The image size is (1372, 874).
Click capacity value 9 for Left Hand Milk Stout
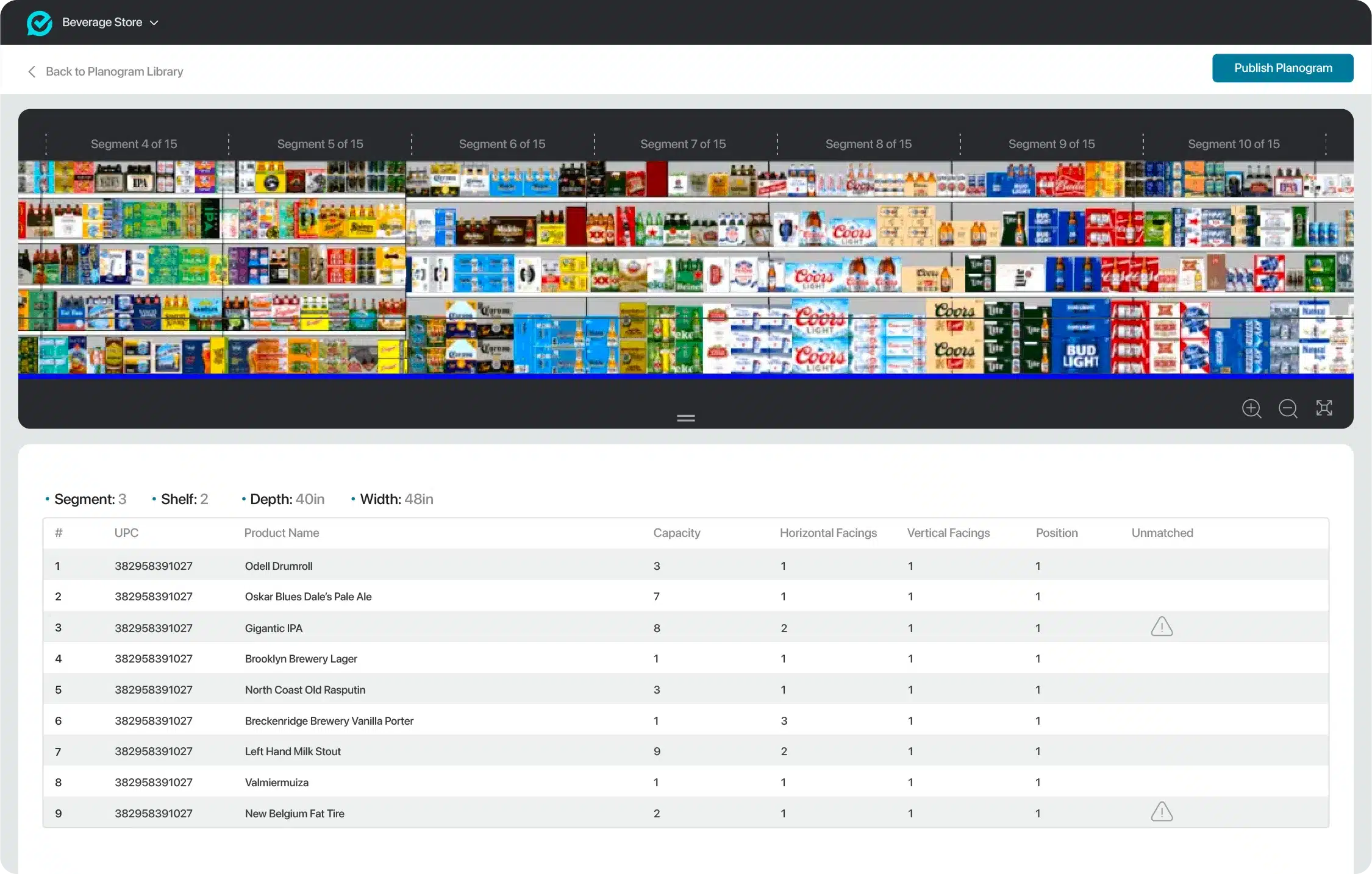click(x=657, y=751)
